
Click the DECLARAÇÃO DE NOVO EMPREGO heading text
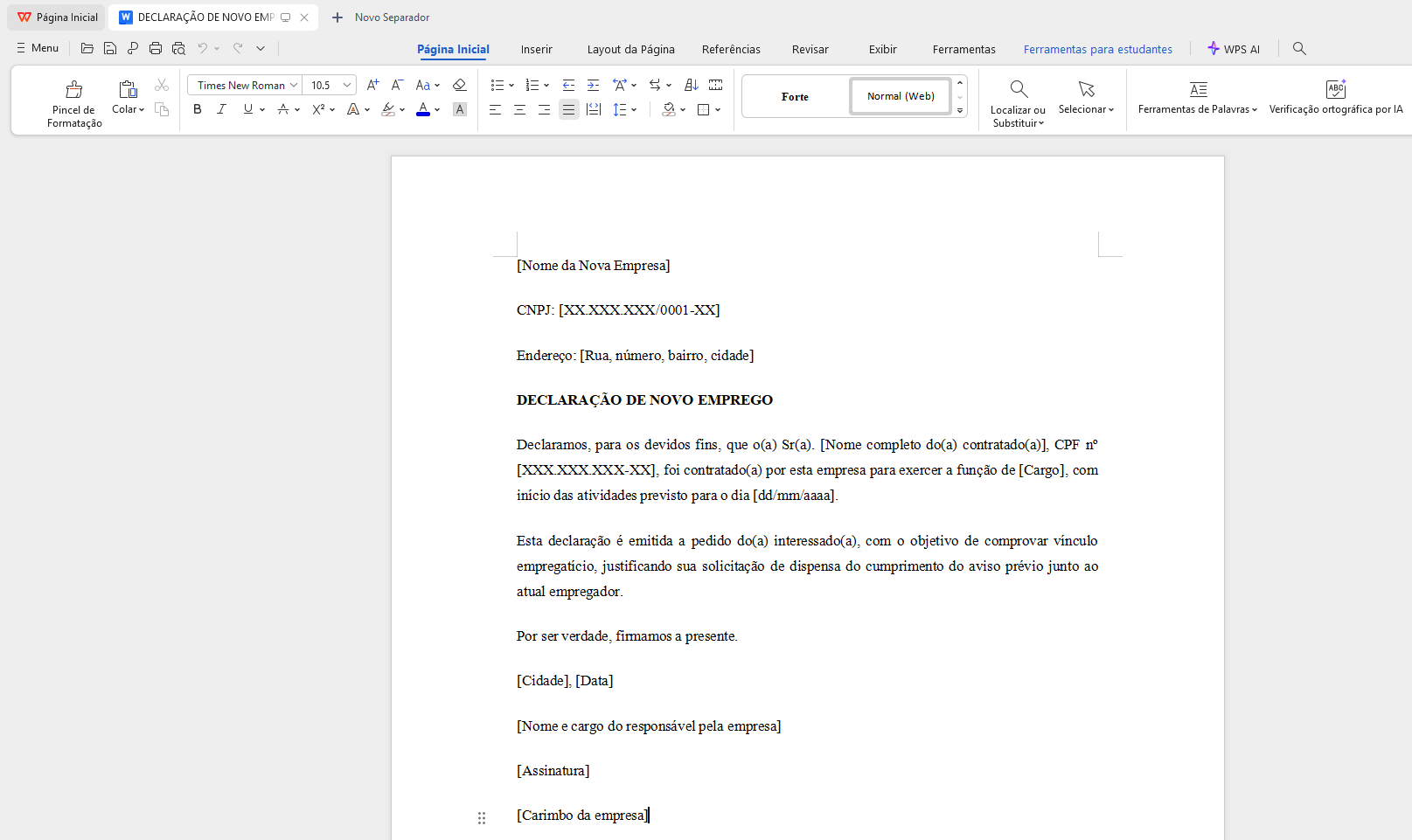[x=644, y=400]
